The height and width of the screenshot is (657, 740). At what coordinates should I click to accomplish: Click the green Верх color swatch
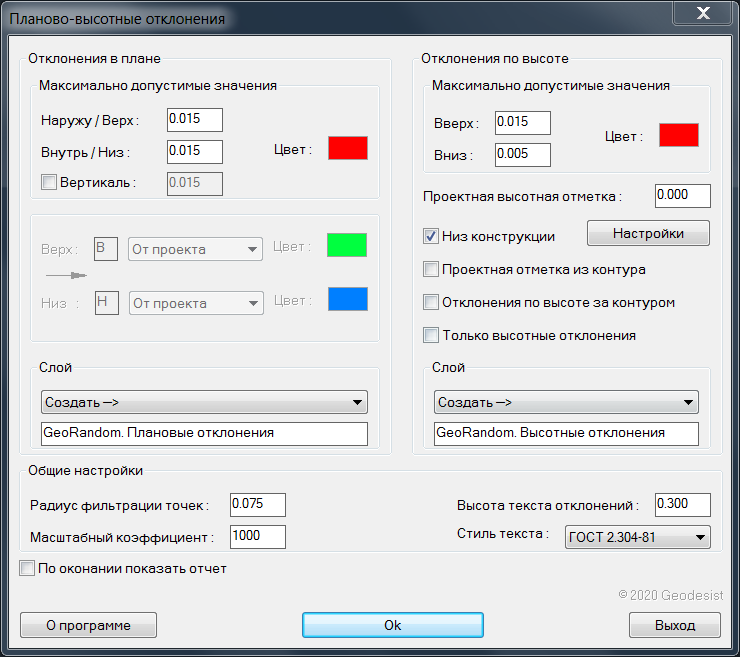point(347,246)
